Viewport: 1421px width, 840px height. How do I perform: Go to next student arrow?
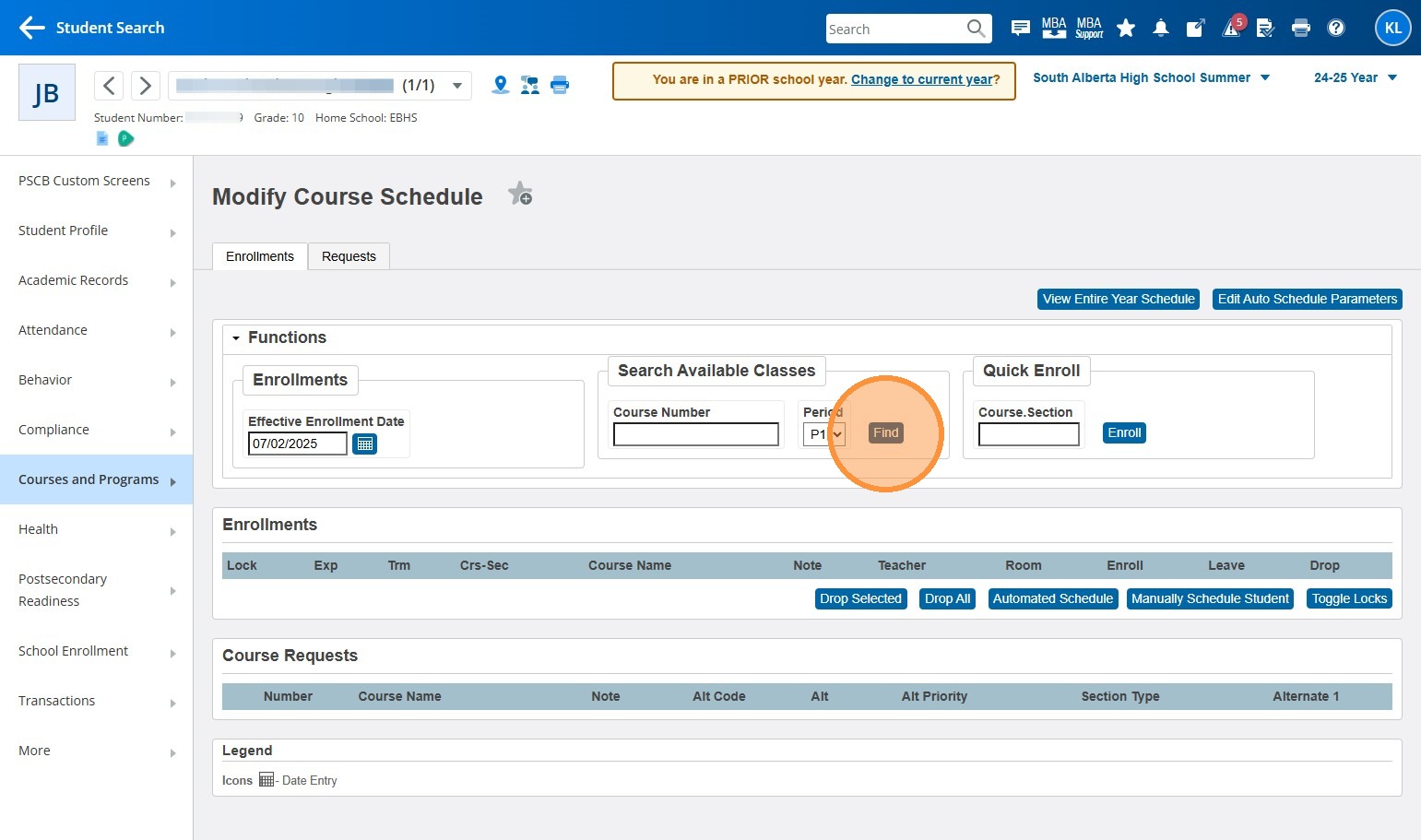(145, 86)
